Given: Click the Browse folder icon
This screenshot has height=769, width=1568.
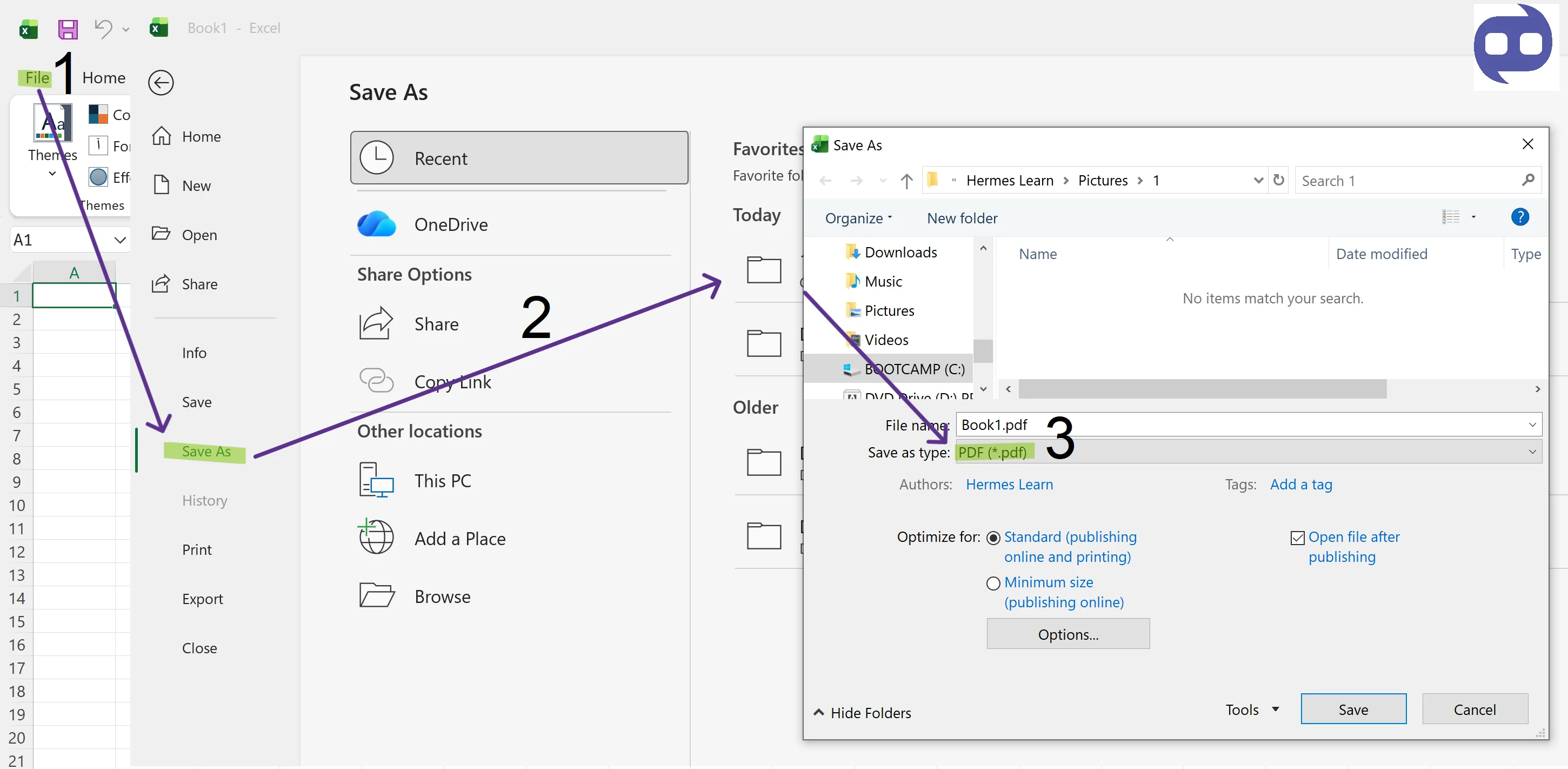Looking at the screenshot, I should coord(377,595).
